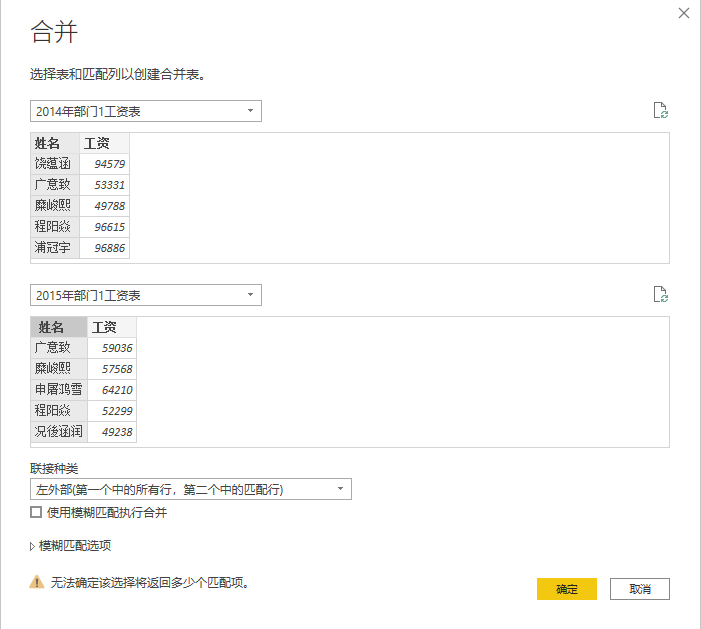Click 申屠鸿雪 cell in second table
Image resolution: width=701 pixels, height=629 pixels.
point(59,390)
